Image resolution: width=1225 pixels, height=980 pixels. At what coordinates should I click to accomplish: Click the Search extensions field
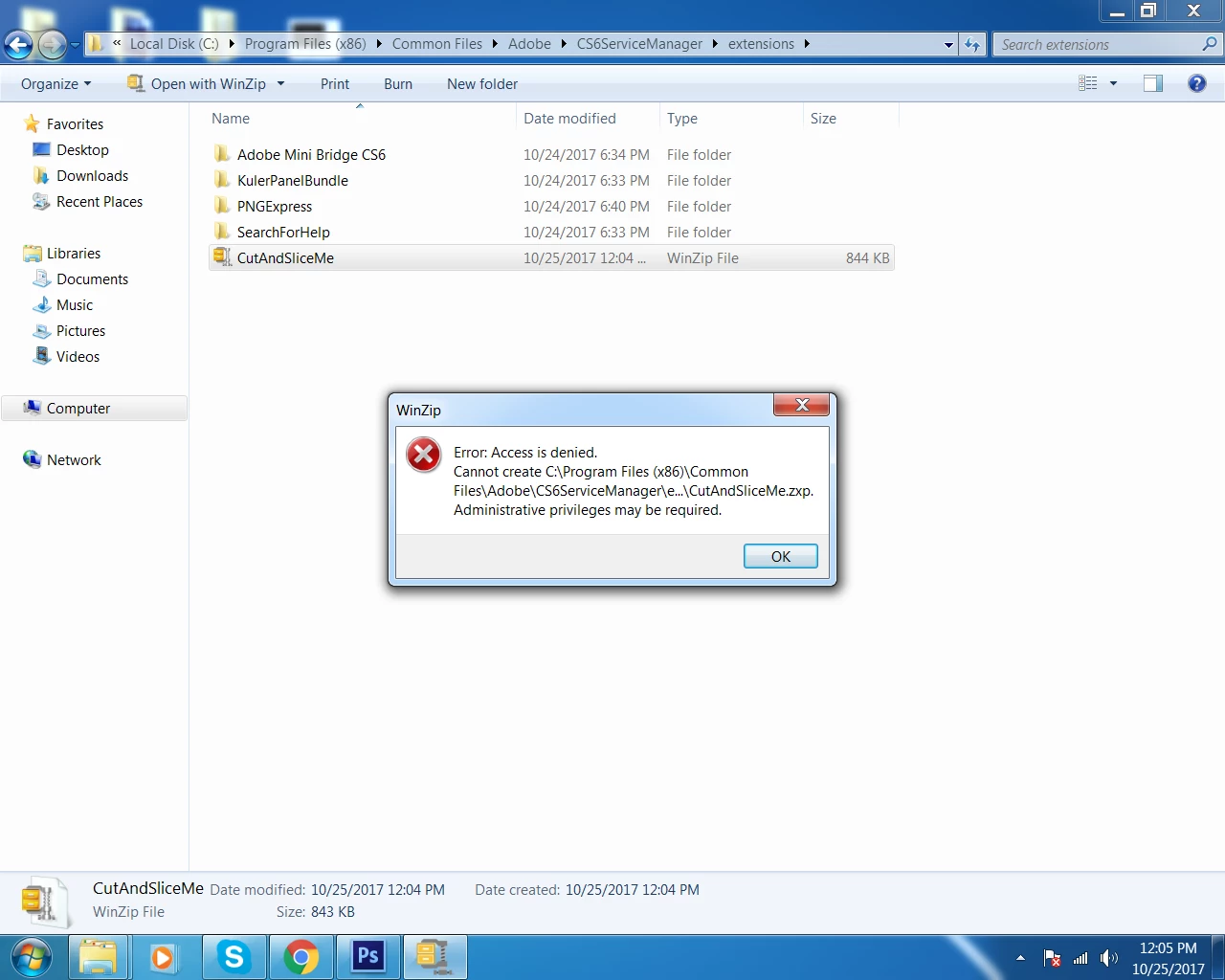pos(1099,44)
